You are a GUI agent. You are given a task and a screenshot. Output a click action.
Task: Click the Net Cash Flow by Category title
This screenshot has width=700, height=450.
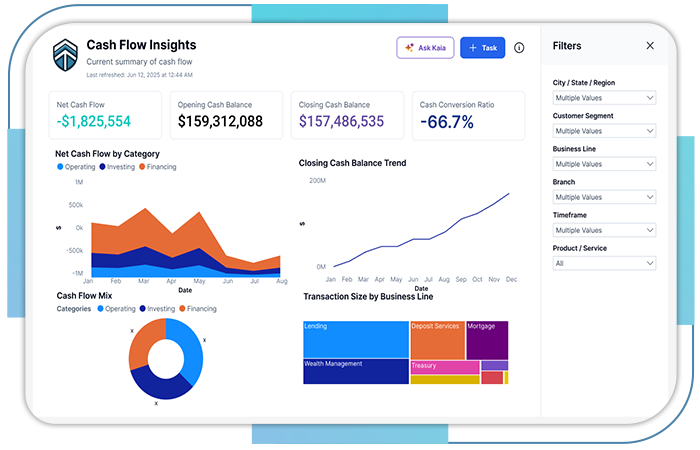click(107, 154)
